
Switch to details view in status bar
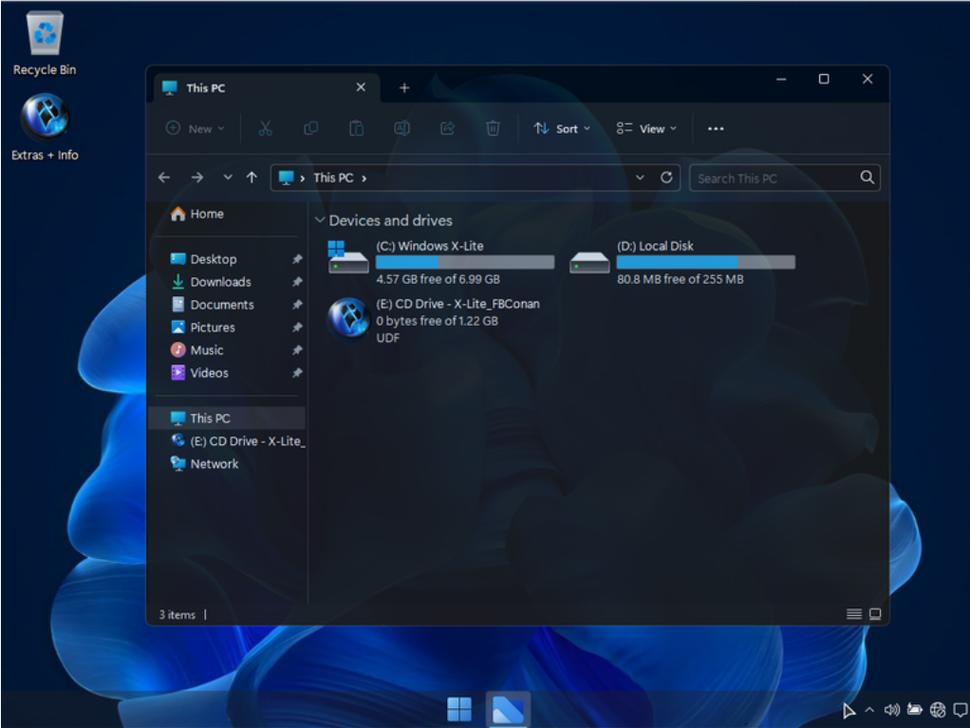tap(854, 614)
